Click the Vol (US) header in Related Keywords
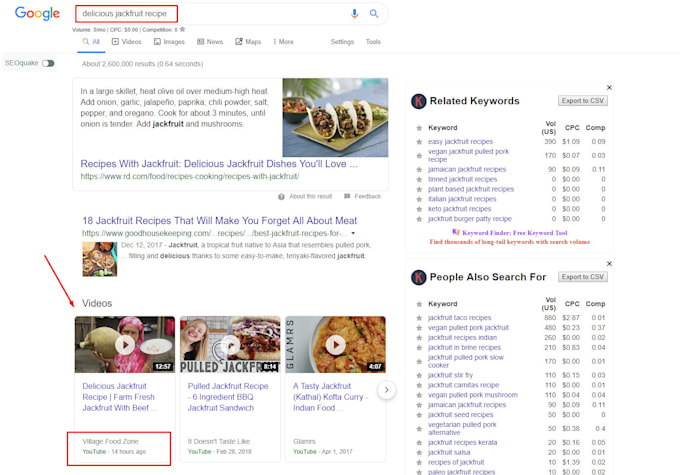 point(549,128)
